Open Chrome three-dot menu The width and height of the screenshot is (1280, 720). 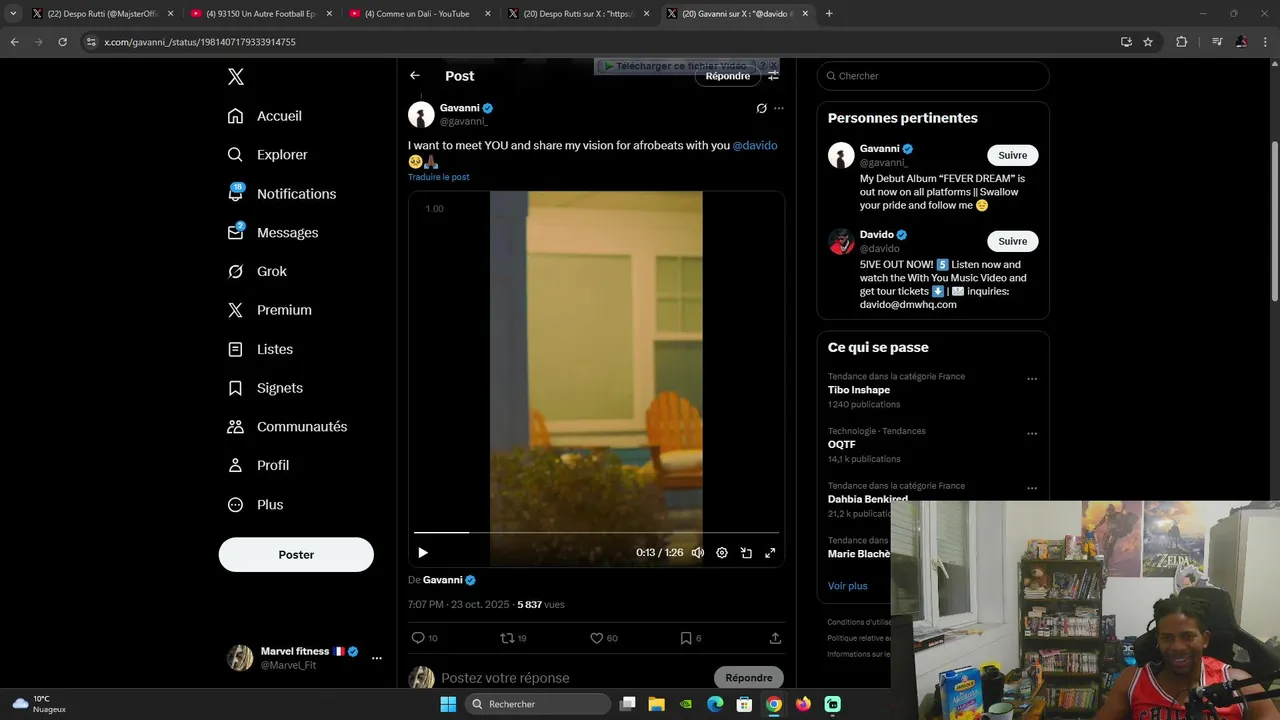coord(1265,42)
